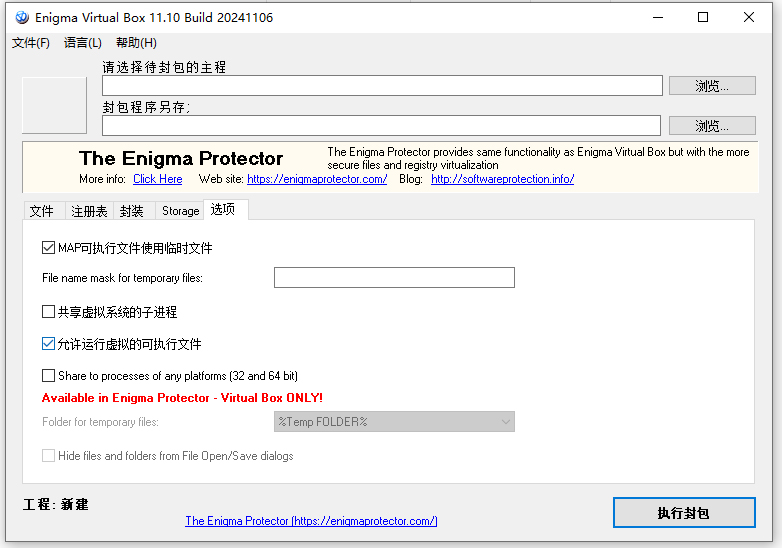This screenshot has height=548, width=782.
Task: Disable 允许运行虚拟的可执行文件 checkbox
Action: pos(48,344)
